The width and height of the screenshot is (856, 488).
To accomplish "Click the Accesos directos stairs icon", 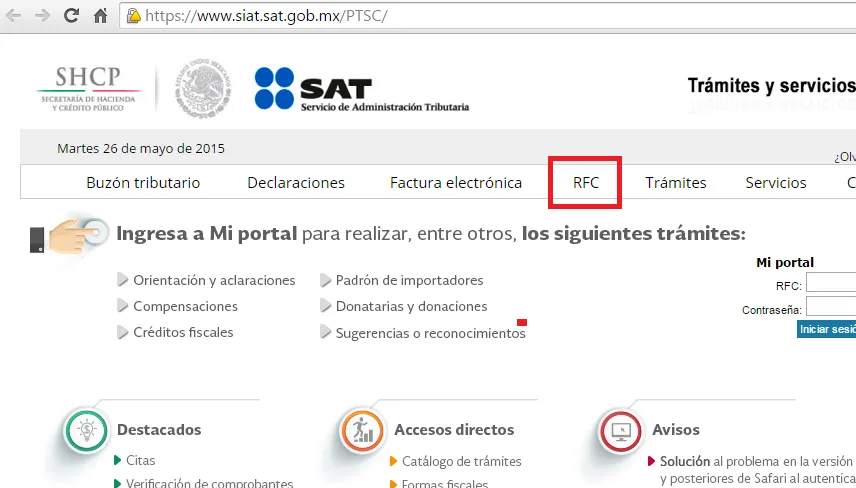I will pyautogui.click(x=361, y=431).
